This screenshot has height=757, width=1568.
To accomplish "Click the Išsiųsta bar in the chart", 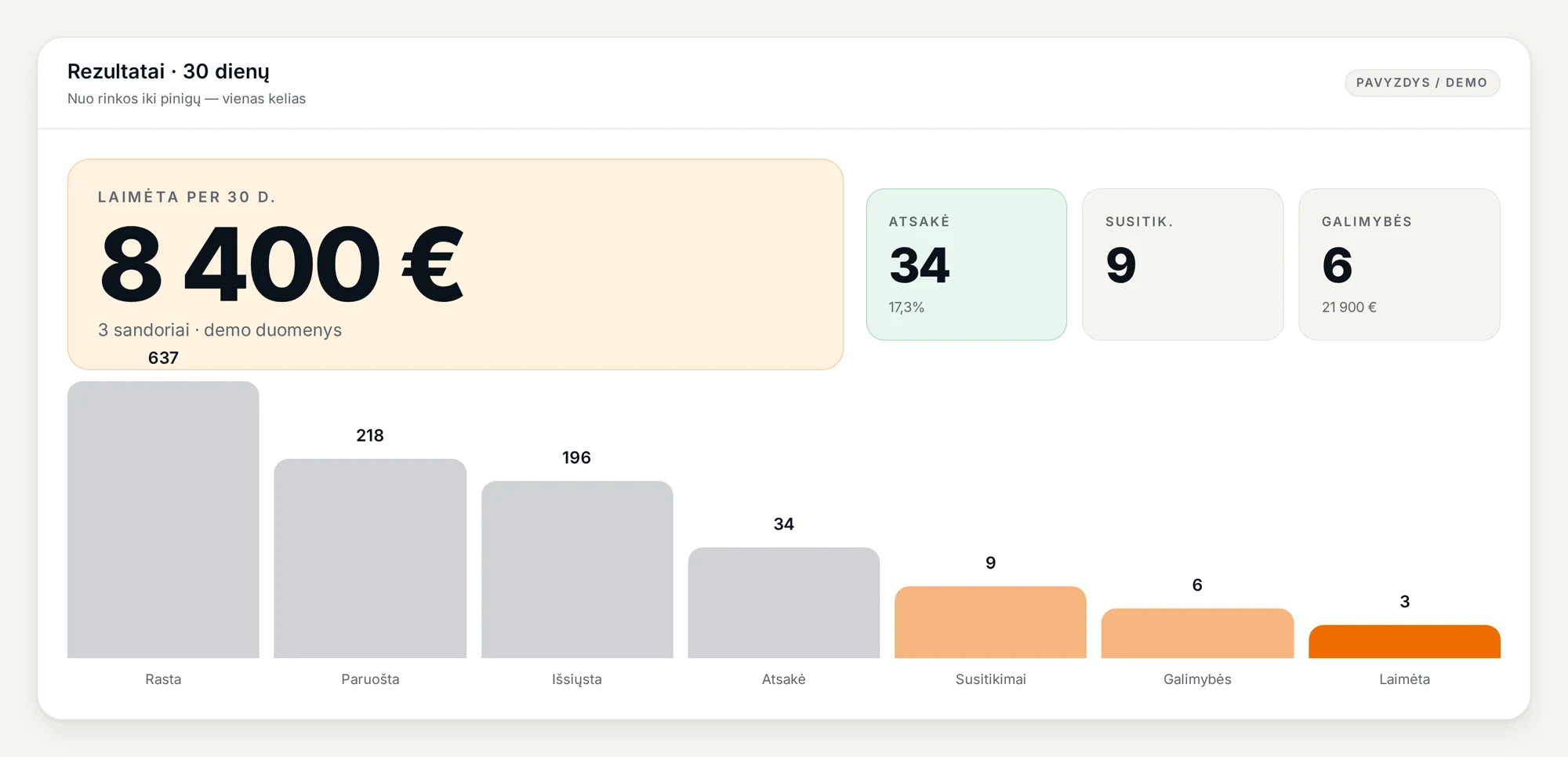I will click(577, 570).
